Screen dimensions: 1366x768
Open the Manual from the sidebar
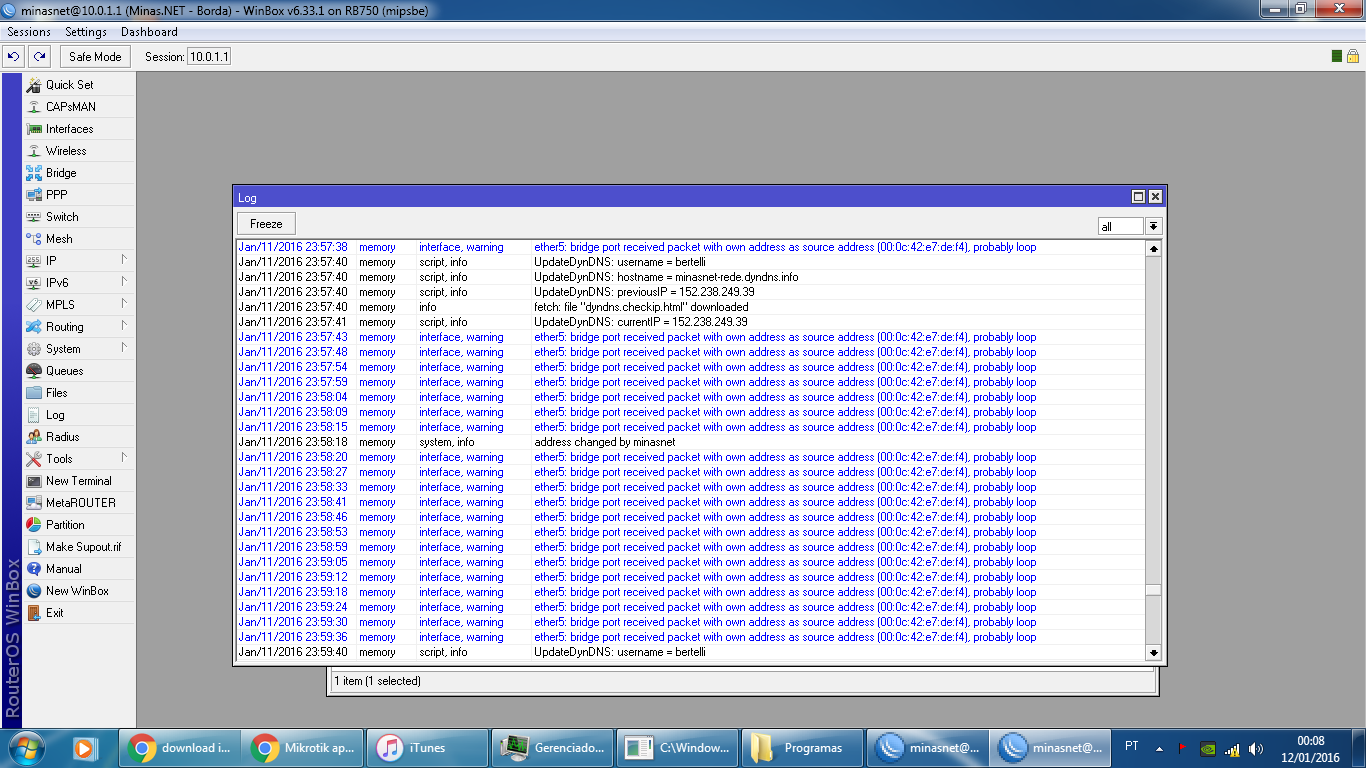[79, 569]
